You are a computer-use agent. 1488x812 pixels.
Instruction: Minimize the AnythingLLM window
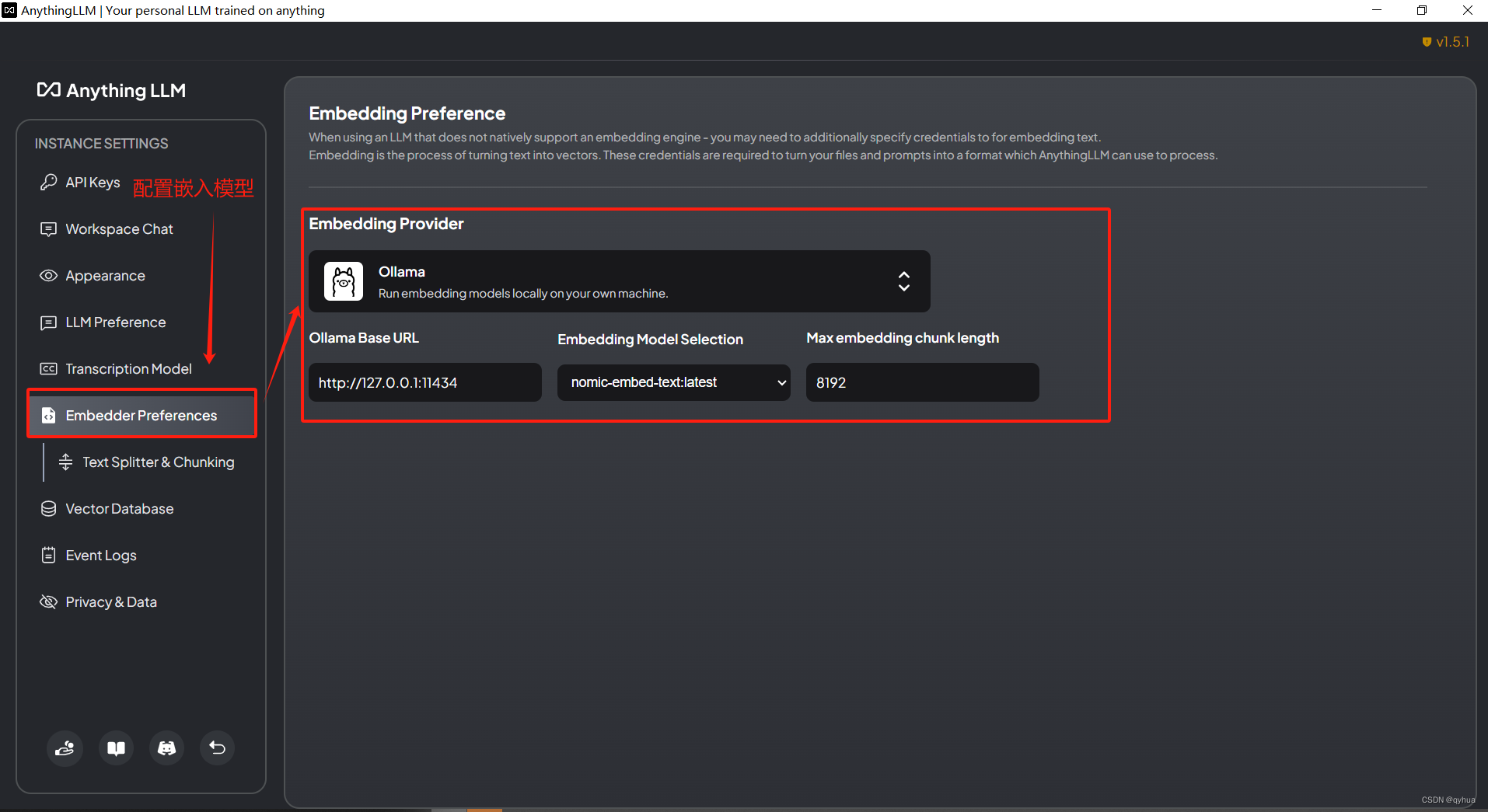point(1376,10)
